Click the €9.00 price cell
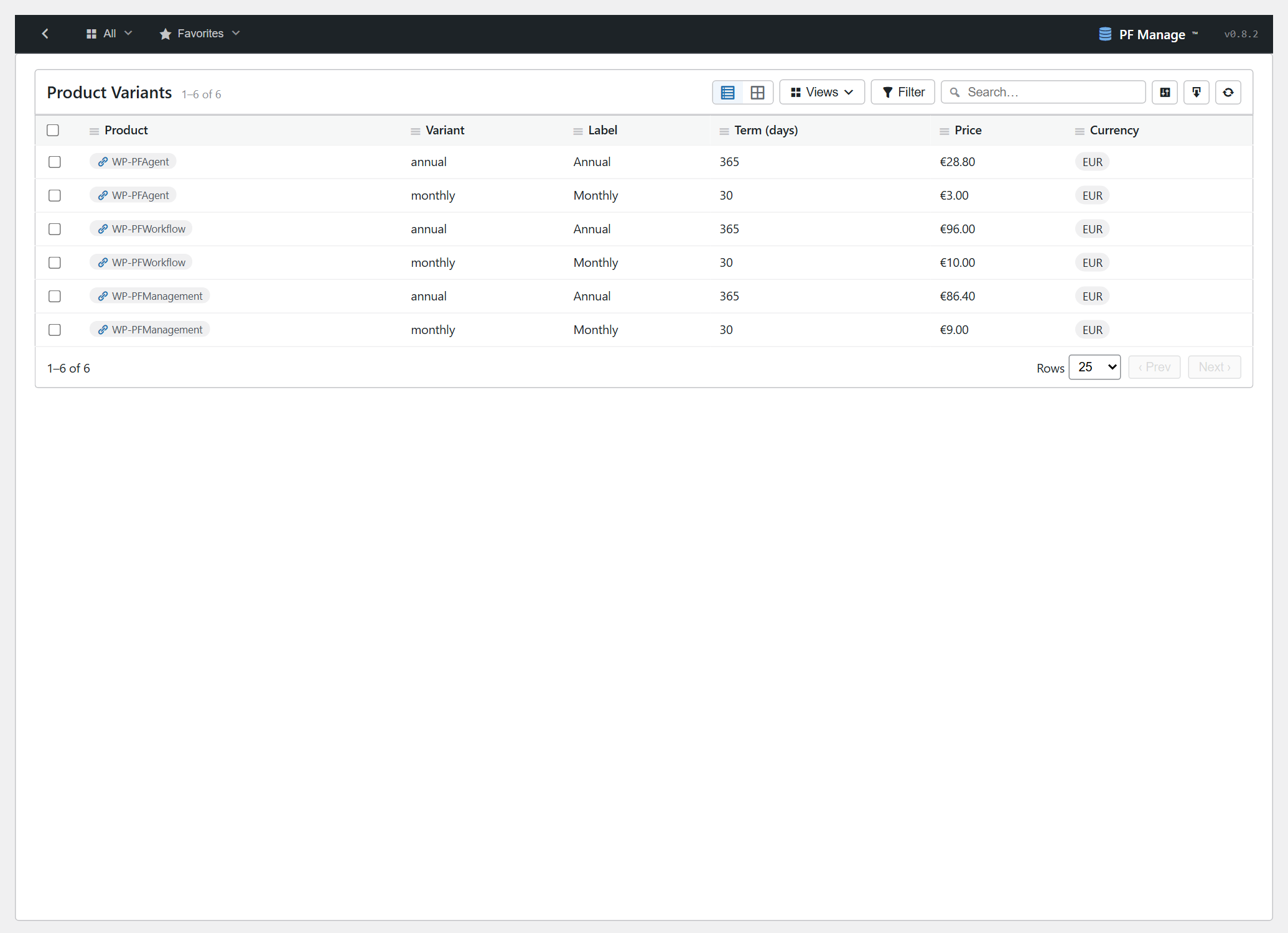This screenshot has width=1288, height=933. pyautogui.click(x=954, y=330)
